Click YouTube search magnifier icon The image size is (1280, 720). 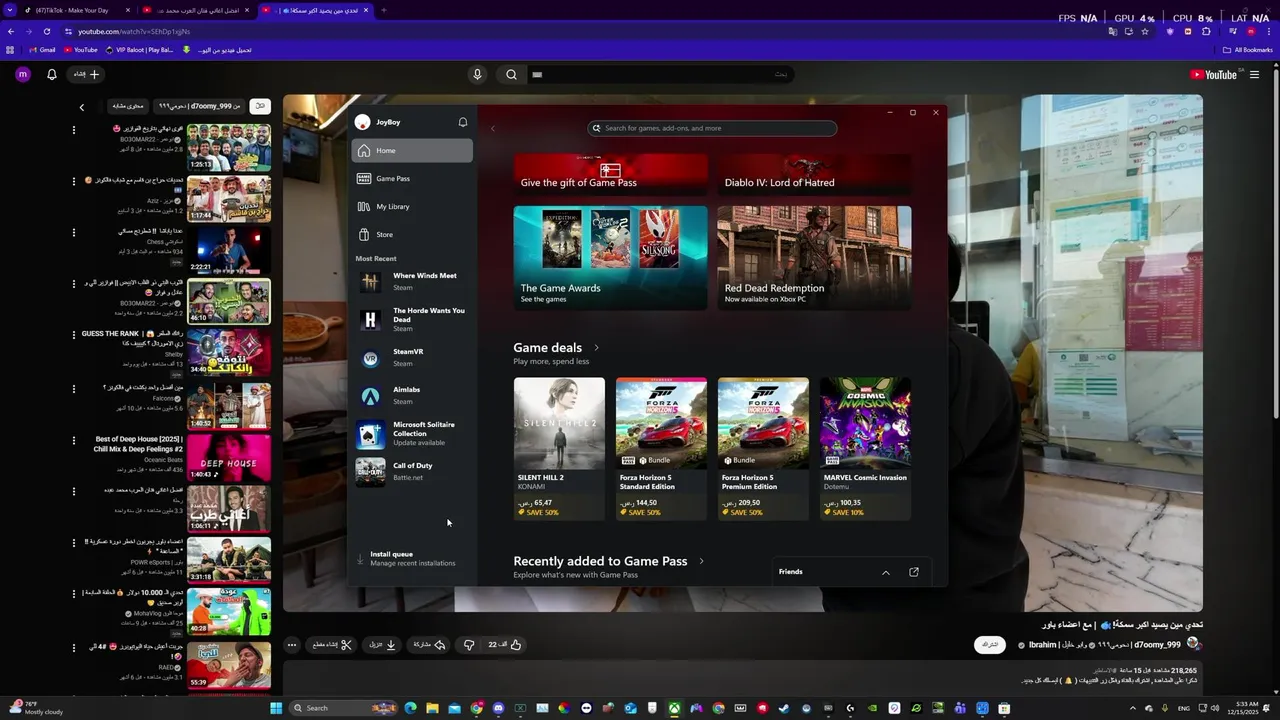coord(511,74)
